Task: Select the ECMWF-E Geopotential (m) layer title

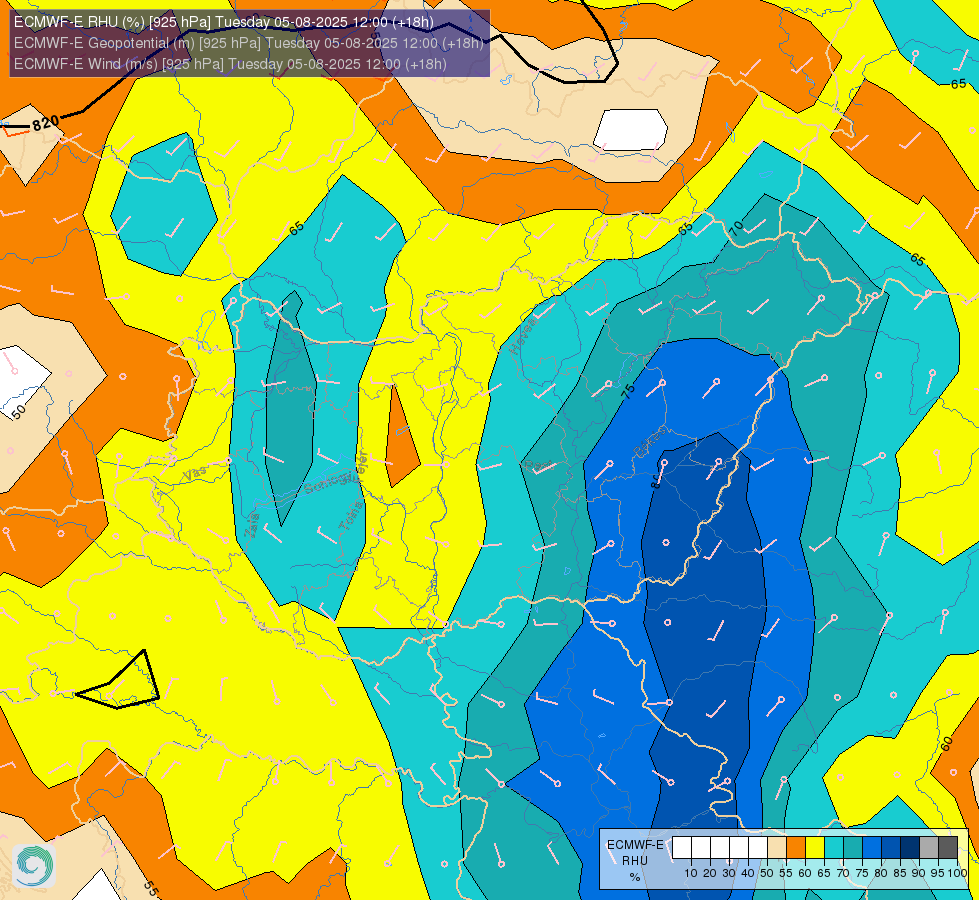Action: click(248, 43)
